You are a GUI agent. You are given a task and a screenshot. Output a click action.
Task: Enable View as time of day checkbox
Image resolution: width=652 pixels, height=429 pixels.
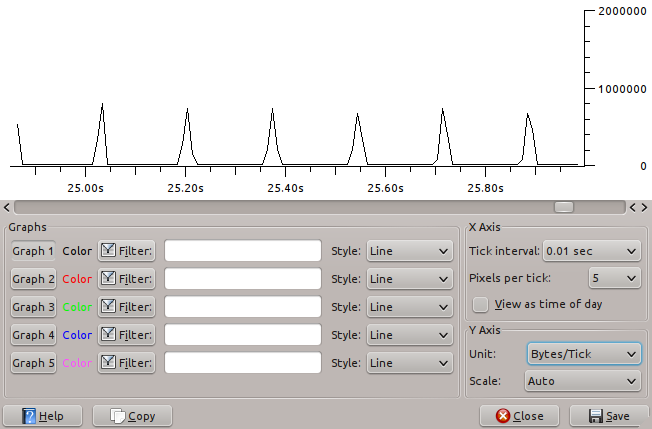[480, 304]
